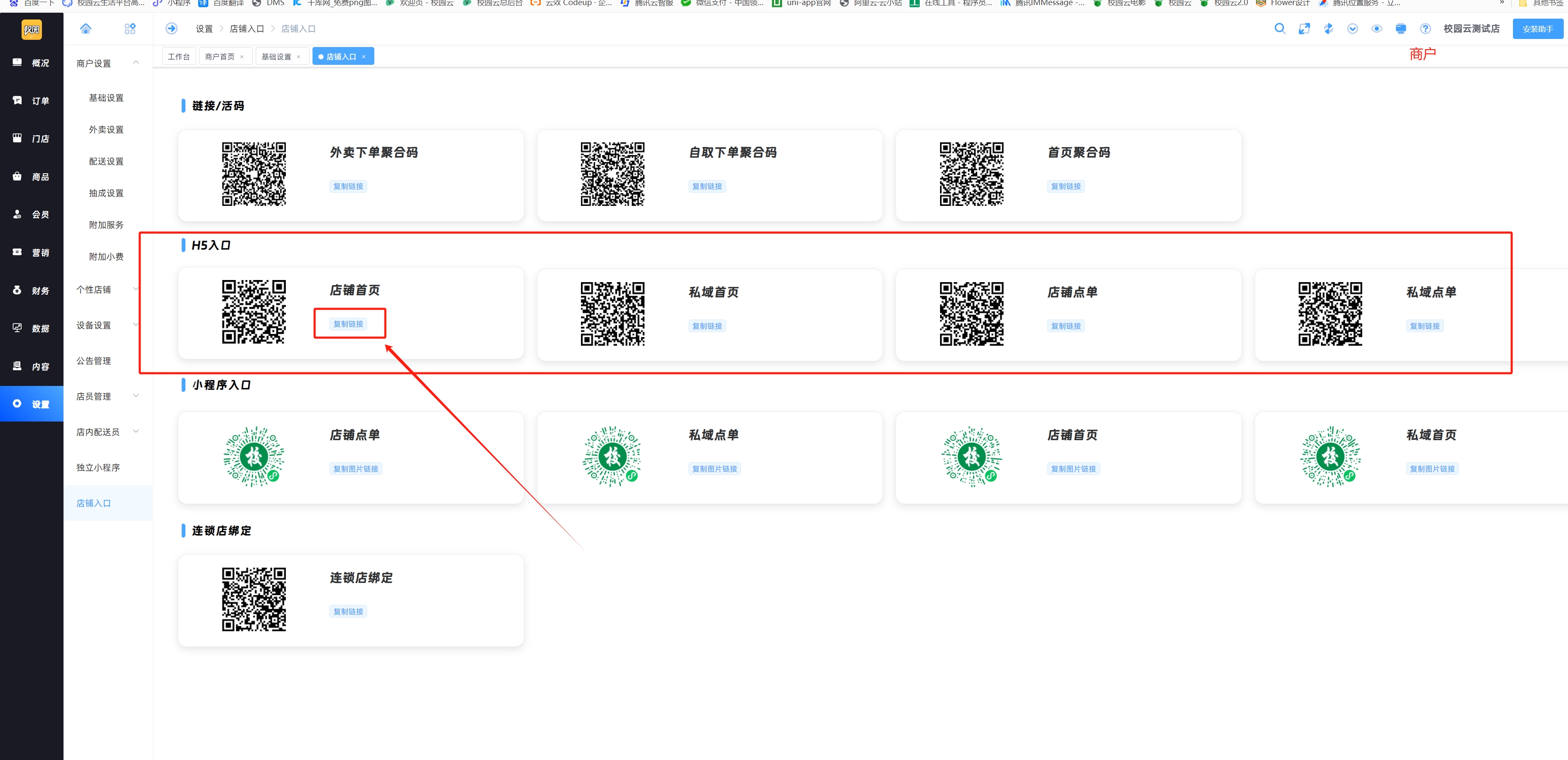Click the eye icon in the header
Screen dimensions: 1568x760
point(1377,29)
